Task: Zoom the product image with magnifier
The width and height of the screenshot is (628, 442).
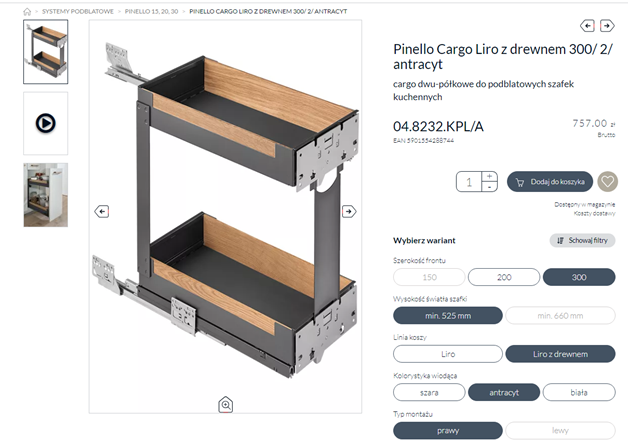Action: coord(226,404)
